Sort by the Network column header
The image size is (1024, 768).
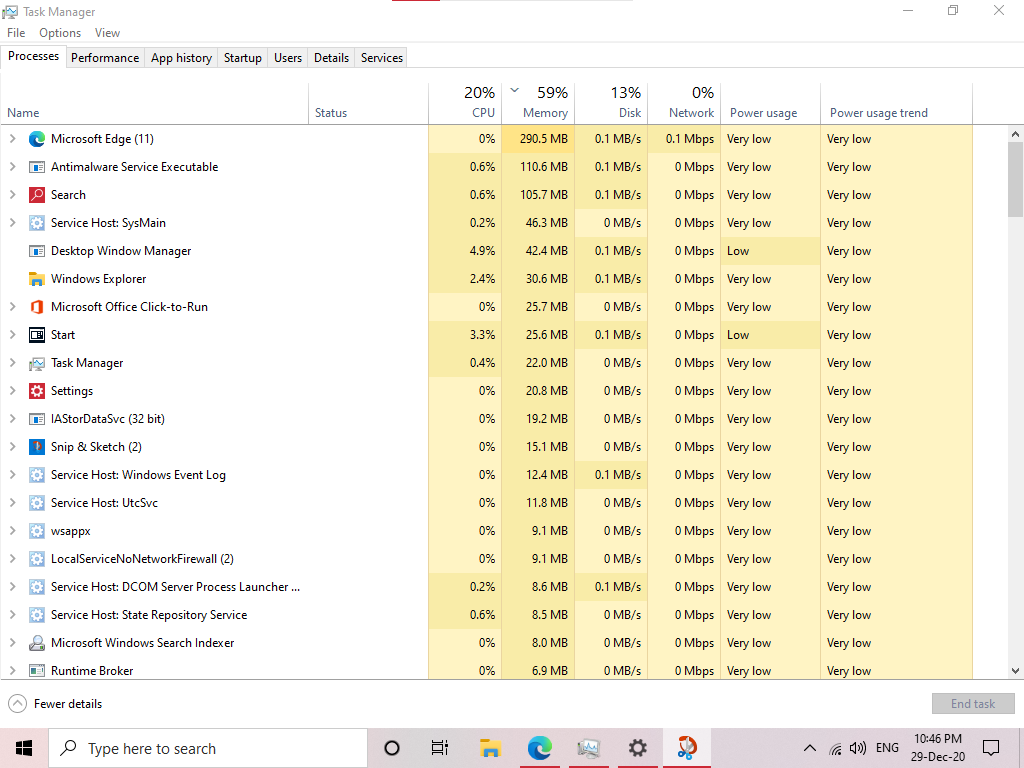tap(684, 103)
